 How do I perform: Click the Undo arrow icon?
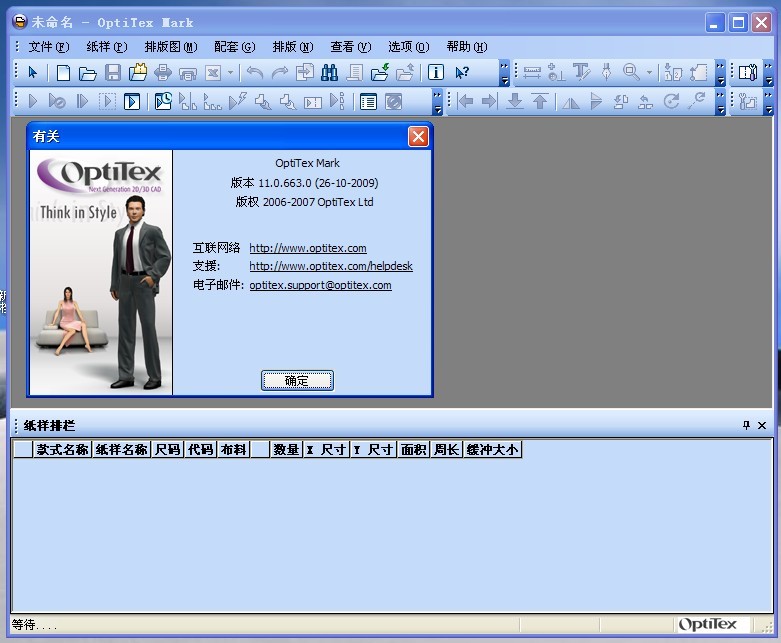(255, 73)
